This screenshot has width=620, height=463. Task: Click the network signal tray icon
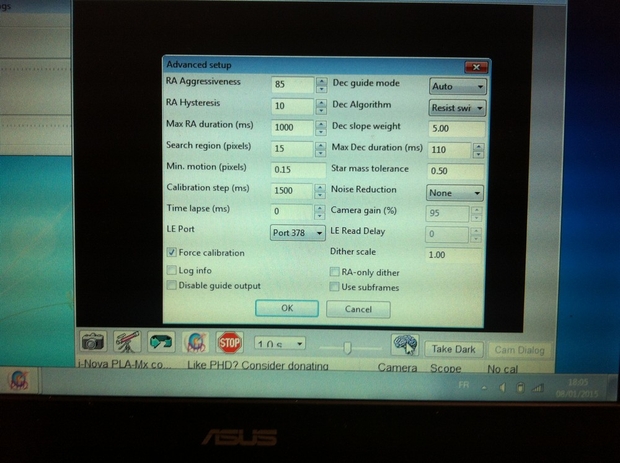(x=537, y=388)
